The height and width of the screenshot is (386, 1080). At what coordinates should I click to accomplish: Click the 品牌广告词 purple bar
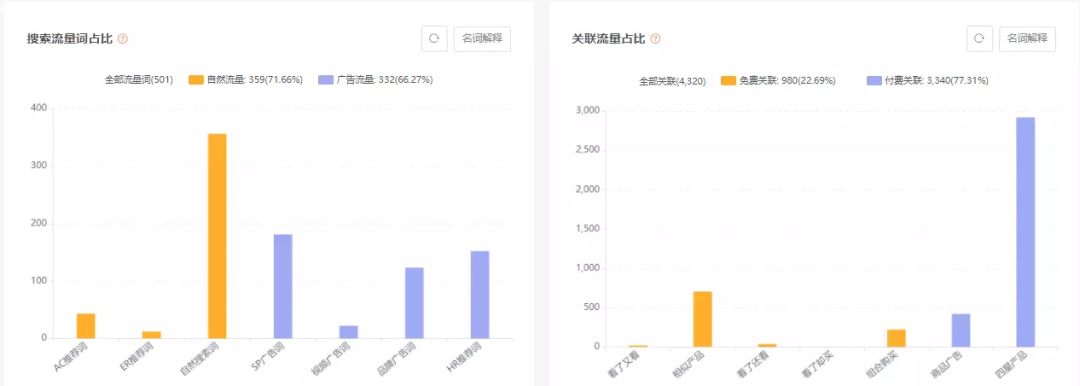[x=414, y=303]
